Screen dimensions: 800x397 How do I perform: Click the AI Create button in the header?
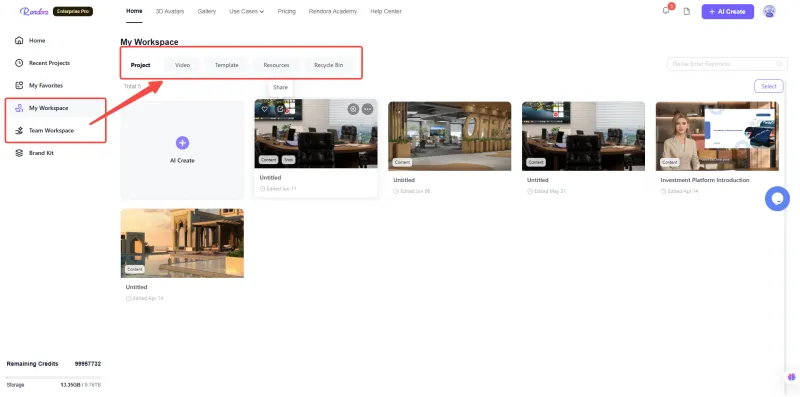coord(728,11)
